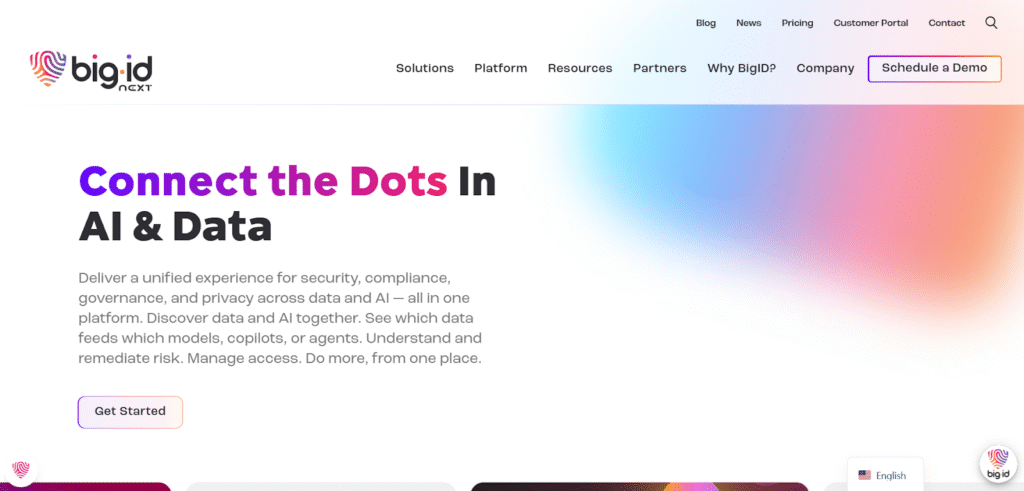This screenshot has height=491, width=1024.
Task: Expand the Solutions menu
Action: [425, 69]
